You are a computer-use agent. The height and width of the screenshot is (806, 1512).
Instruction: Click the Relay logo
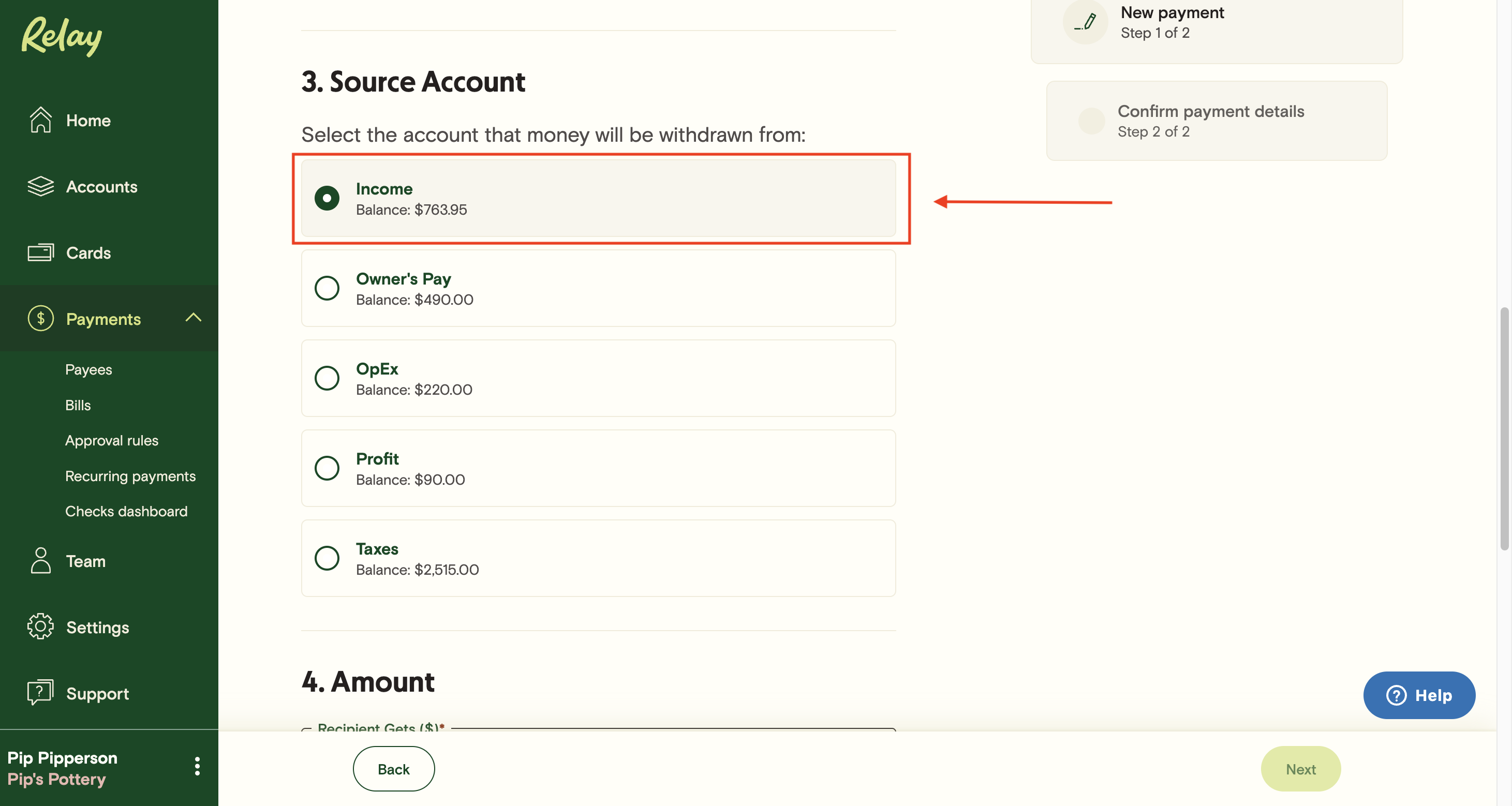click(x=61, y=36)
